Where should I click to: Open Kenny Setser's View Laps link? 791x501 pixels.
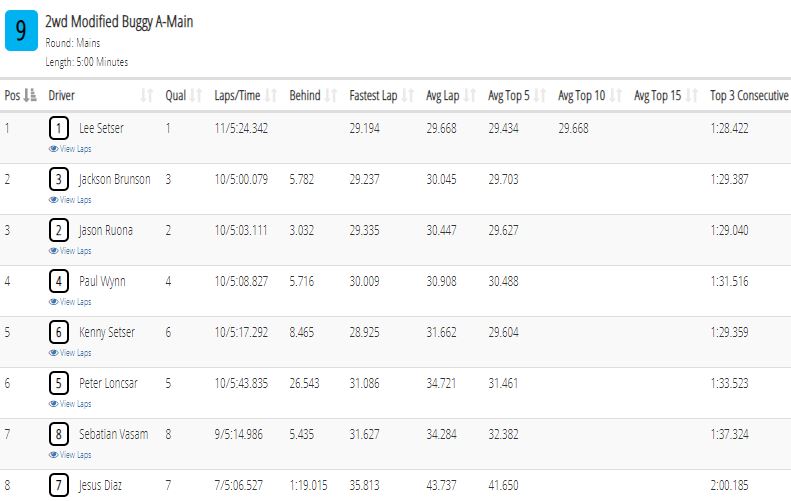(70, 353)
